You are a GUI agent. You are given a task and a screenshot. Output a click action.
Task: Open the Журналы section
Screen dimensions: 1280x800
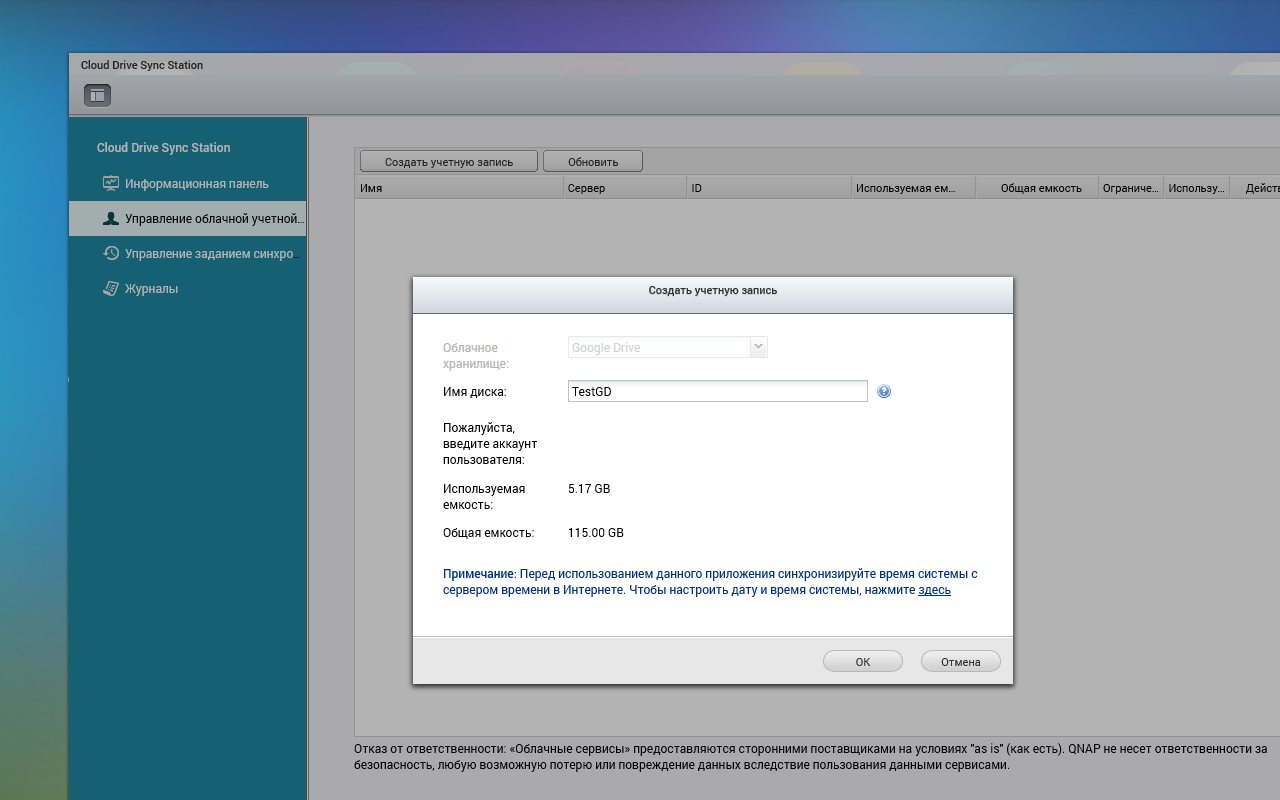(187, 288)
